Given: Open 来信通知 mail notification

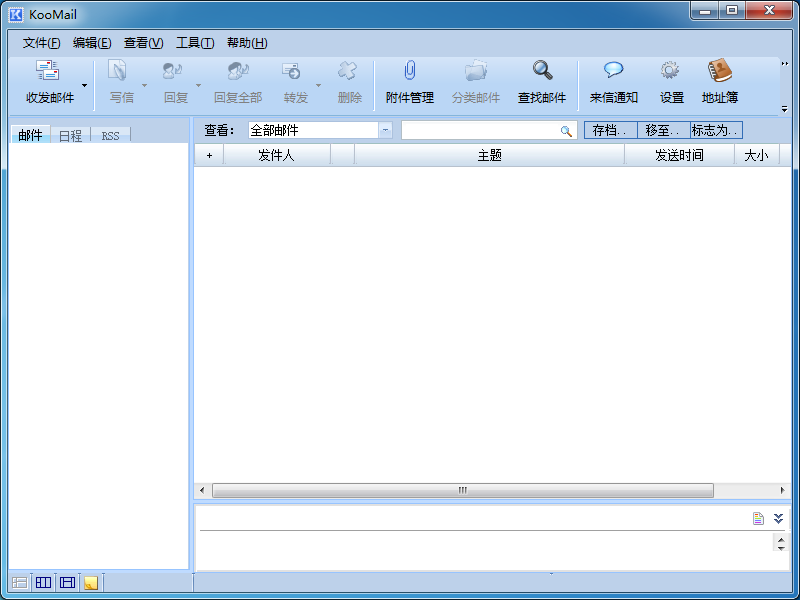Looking at the screenshot, I should pos(613,72).
